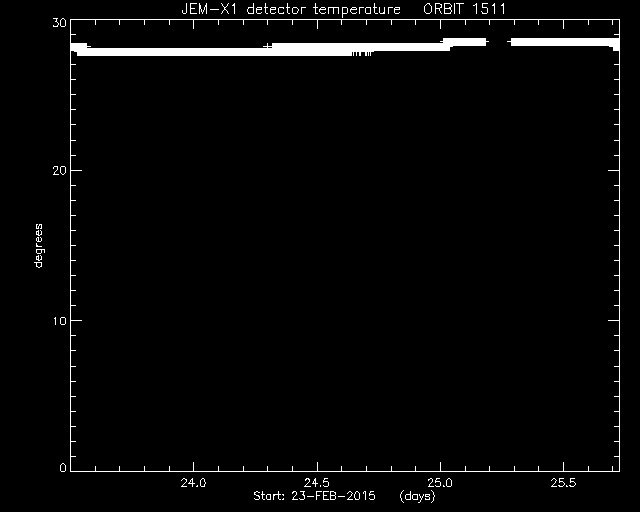Select the 20 y-axis tick label
The width and height of the screenshot is (640, 512).
tap(59, 171)
